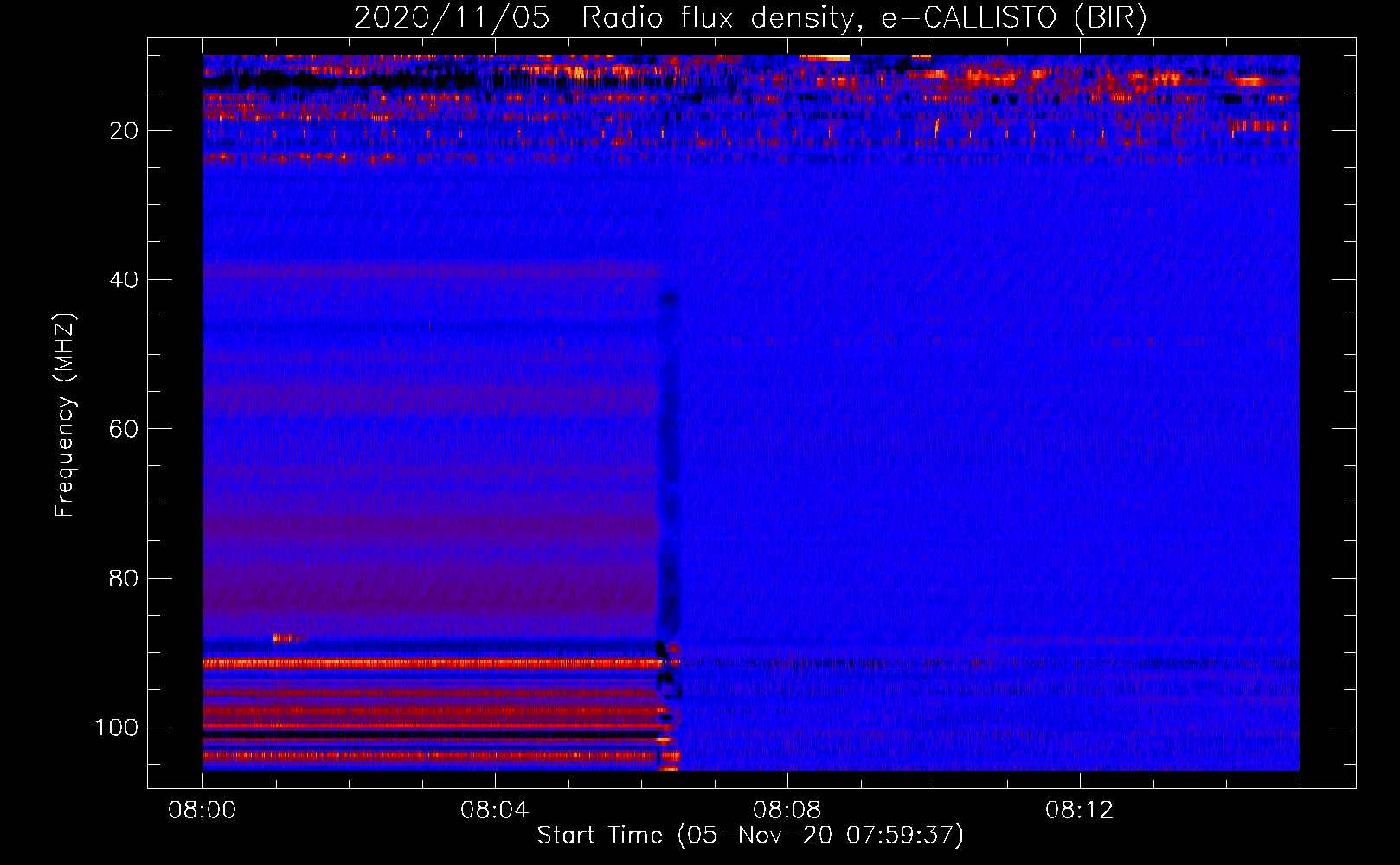Click the '40' frequency tick label
The image size is (1400, 865).
click(125, 280)
